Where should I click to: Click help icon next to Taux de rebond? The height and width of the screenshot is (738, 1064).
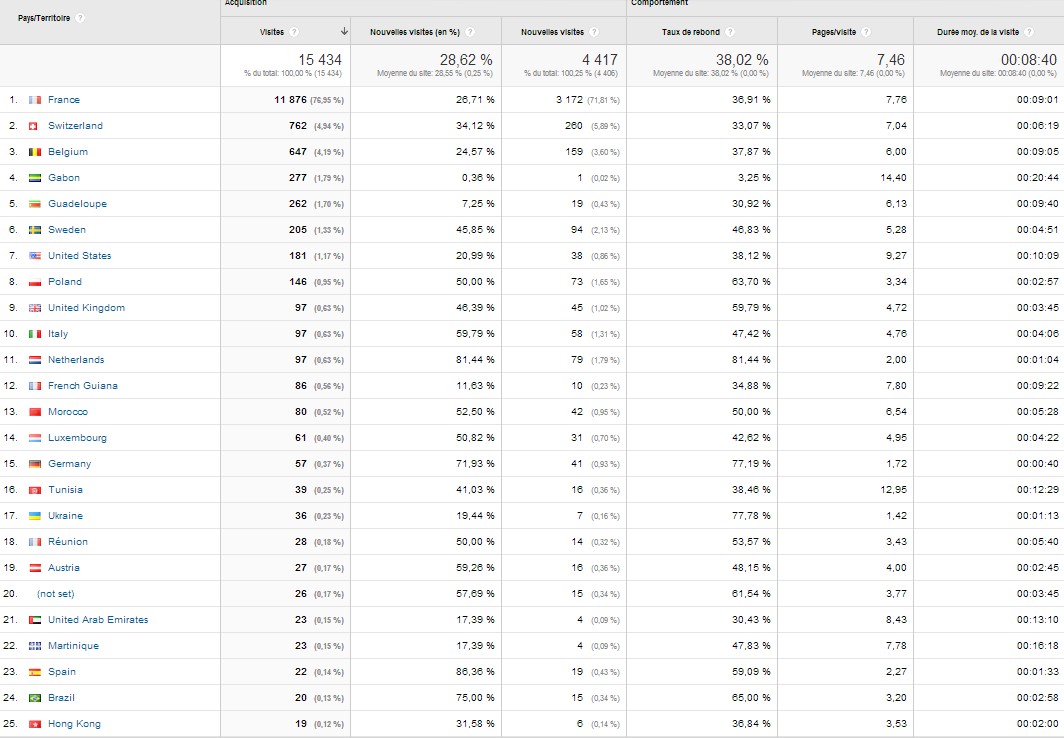click(x=731, y=32)
